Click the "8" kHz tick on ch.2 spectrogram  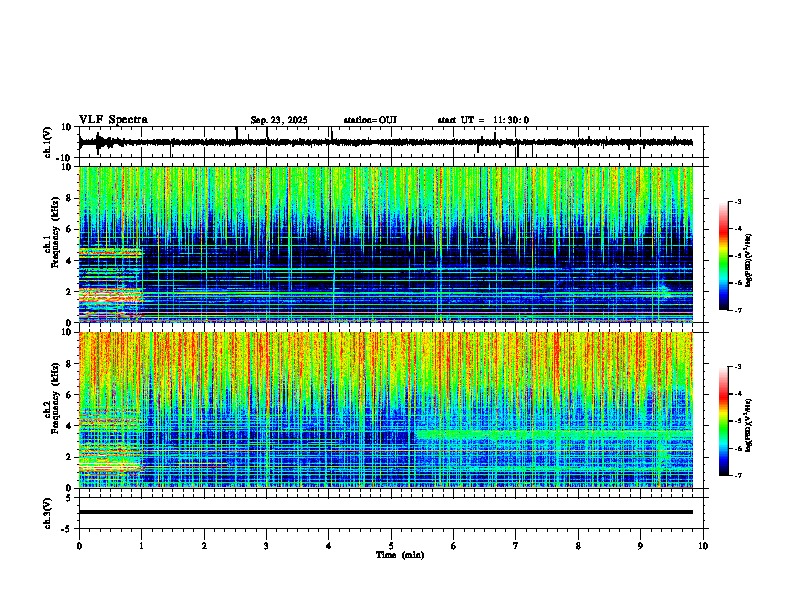click(70, 364)
